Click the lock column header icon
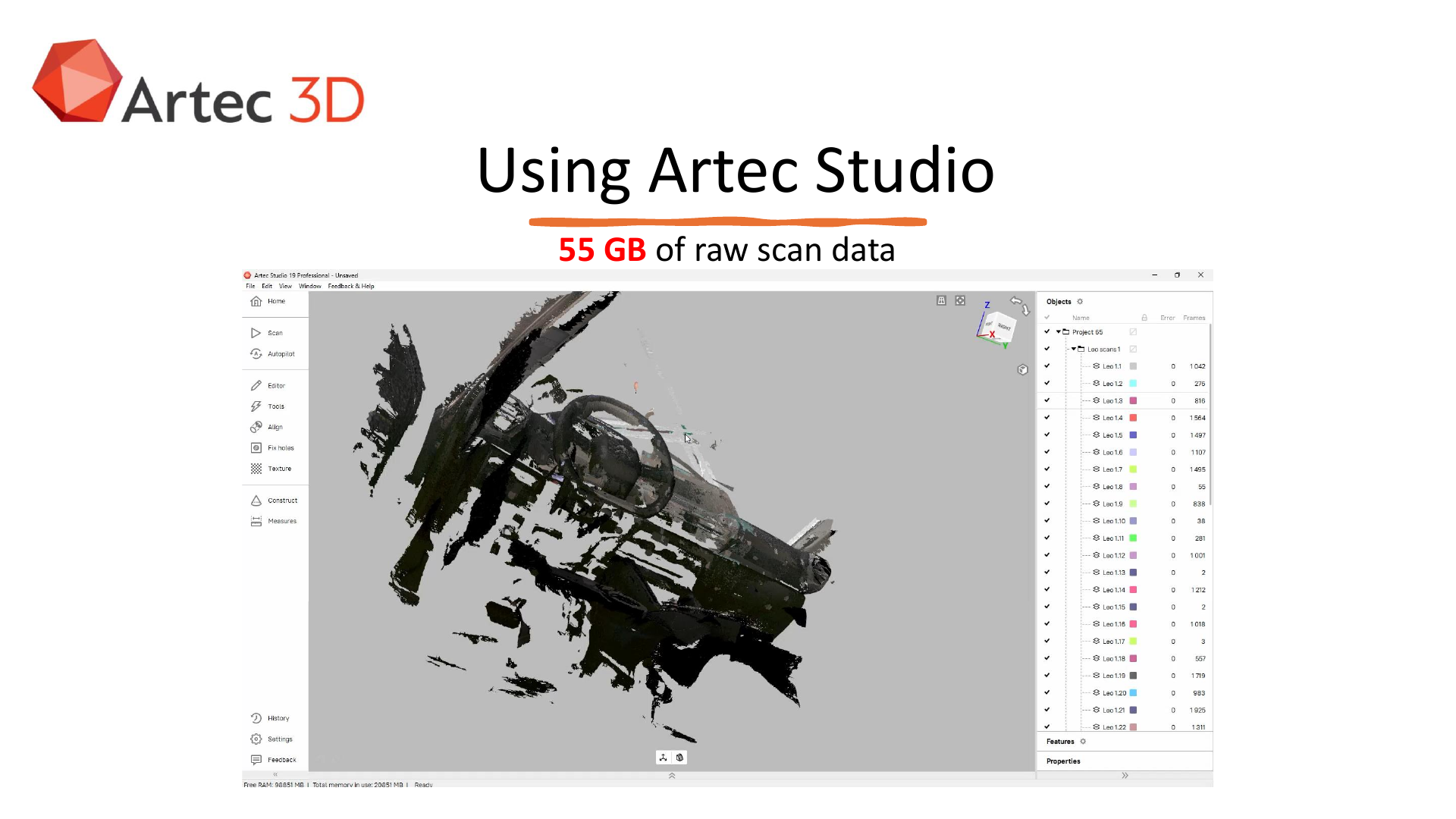The image size is (1456, 819). (x=1144, y=318)
